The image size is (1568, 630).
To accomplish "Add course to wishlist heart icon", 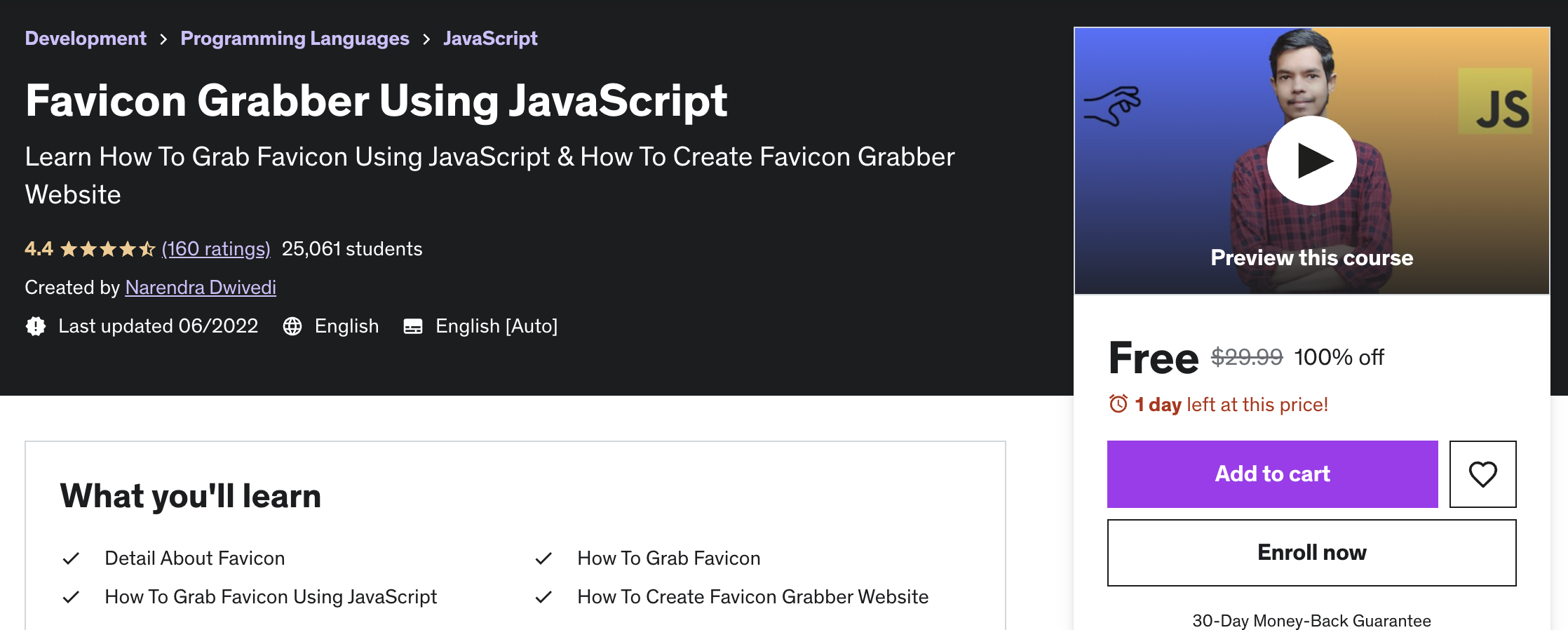I will click(1482, 474).
